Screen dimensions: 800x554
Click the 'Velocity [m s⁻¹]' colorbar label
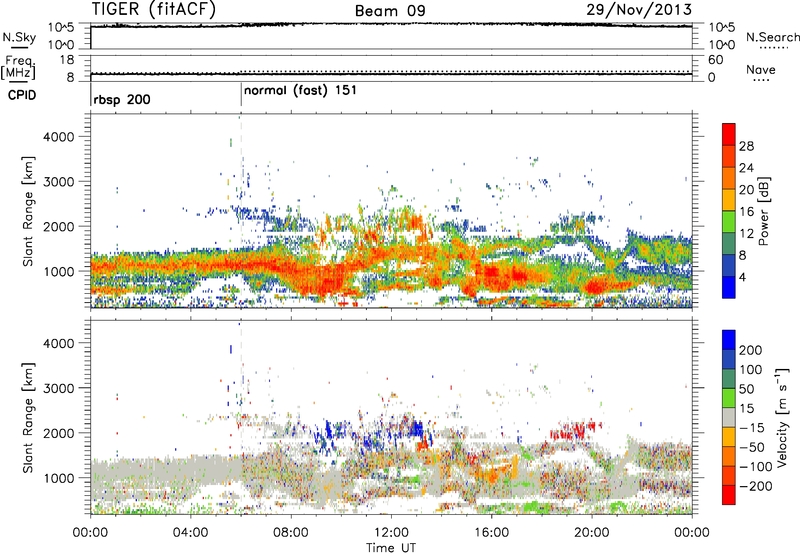pos(782,417)
